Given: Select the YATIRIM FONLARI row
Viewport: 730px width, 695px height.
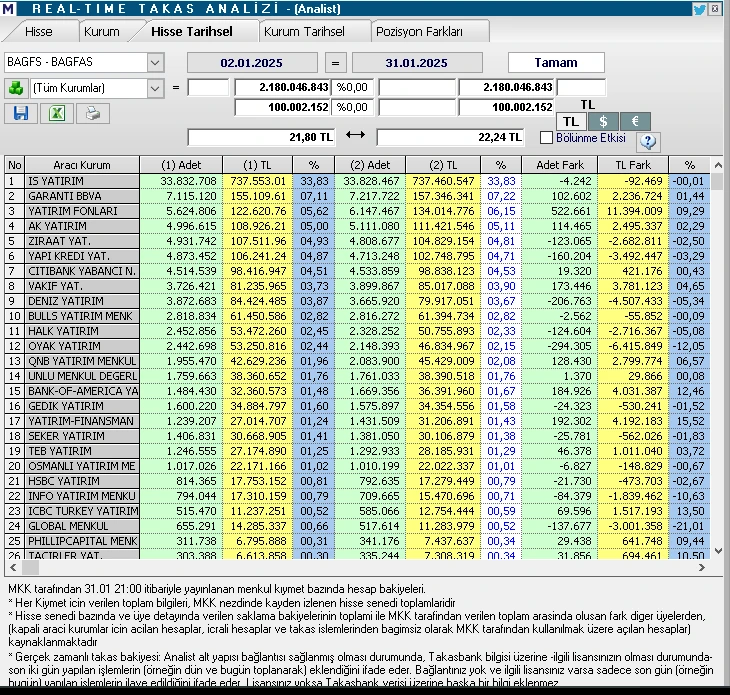Looking at the screenshot, I should click(x=357, y=211).
